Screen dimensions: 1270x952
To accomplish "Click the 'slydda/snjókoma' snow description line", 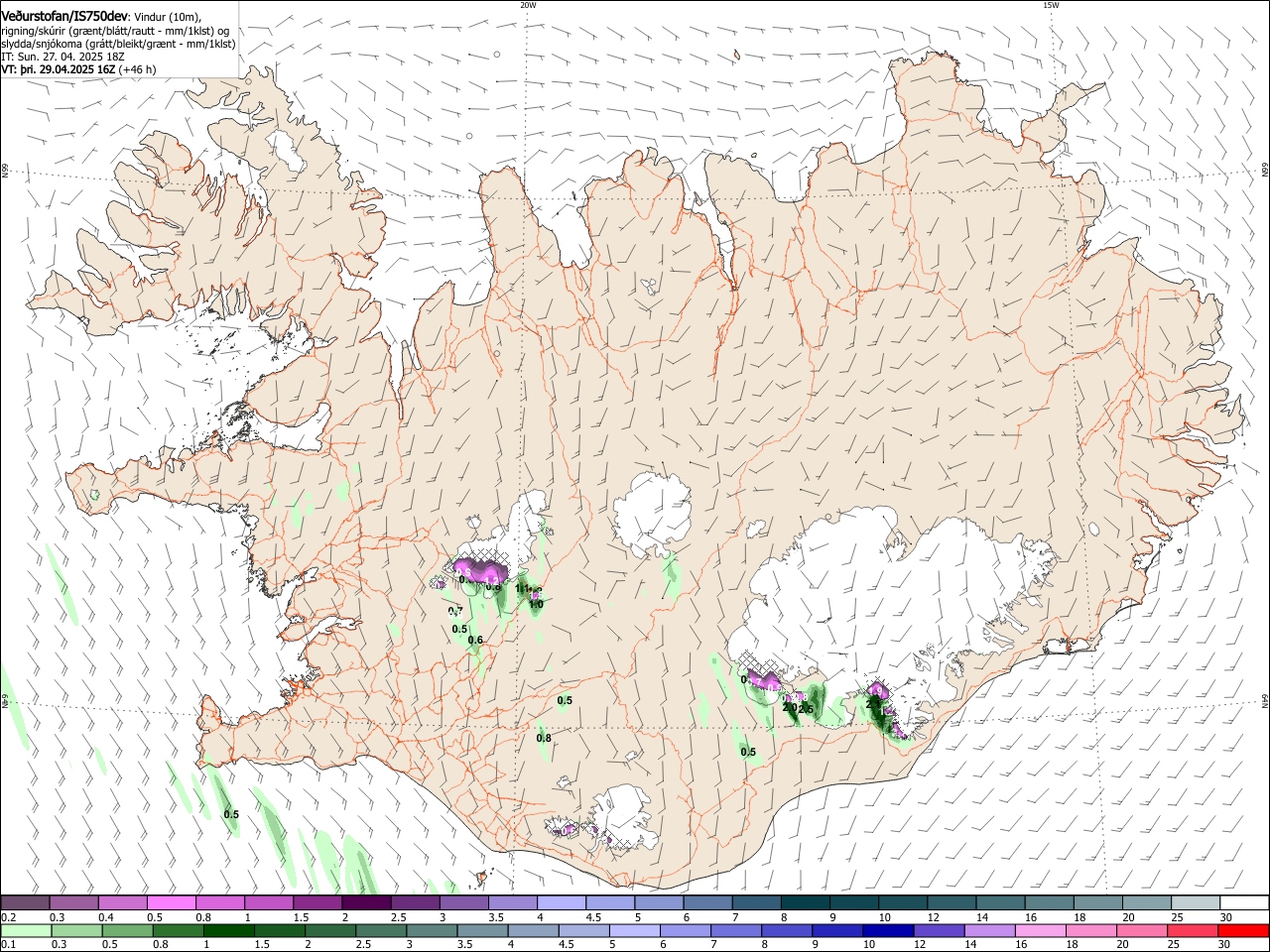I will click(118, 44).
